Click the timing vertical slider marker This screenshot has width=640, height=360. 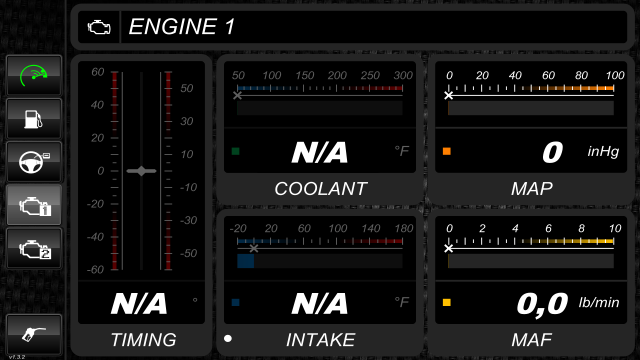141,171
